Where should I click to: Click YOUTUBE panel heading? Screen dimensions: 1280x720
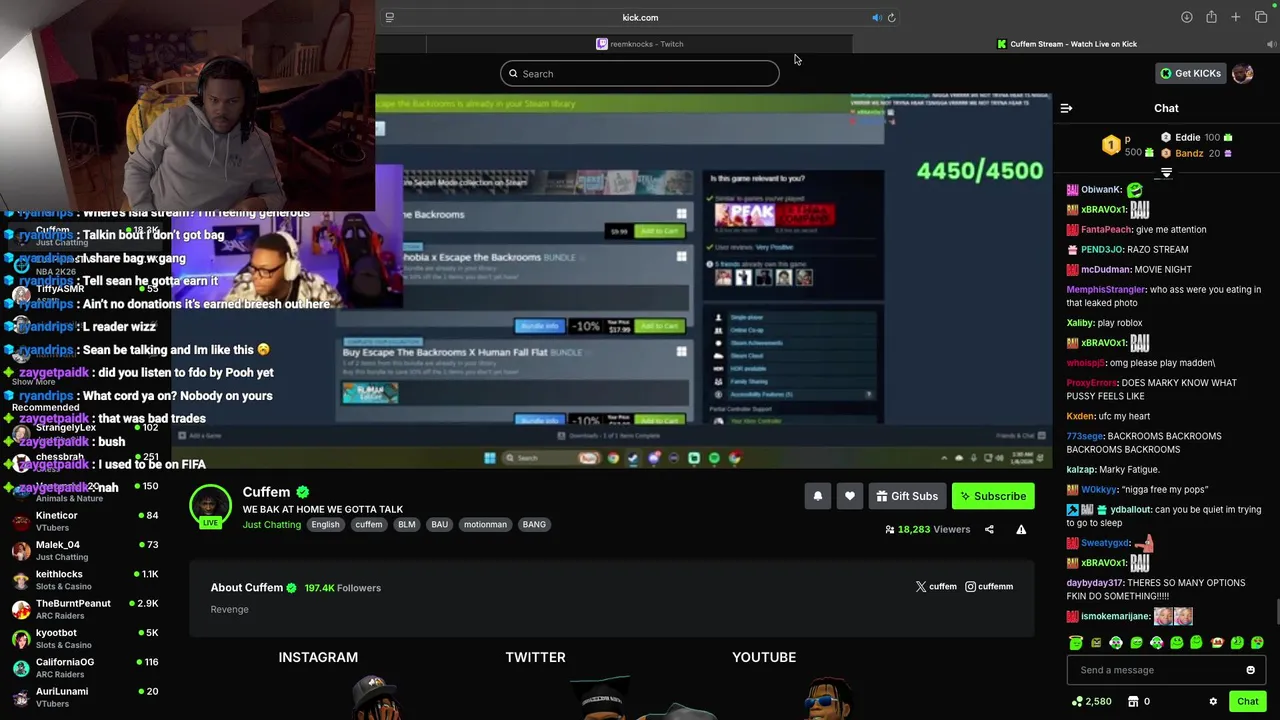pos(764,657)
